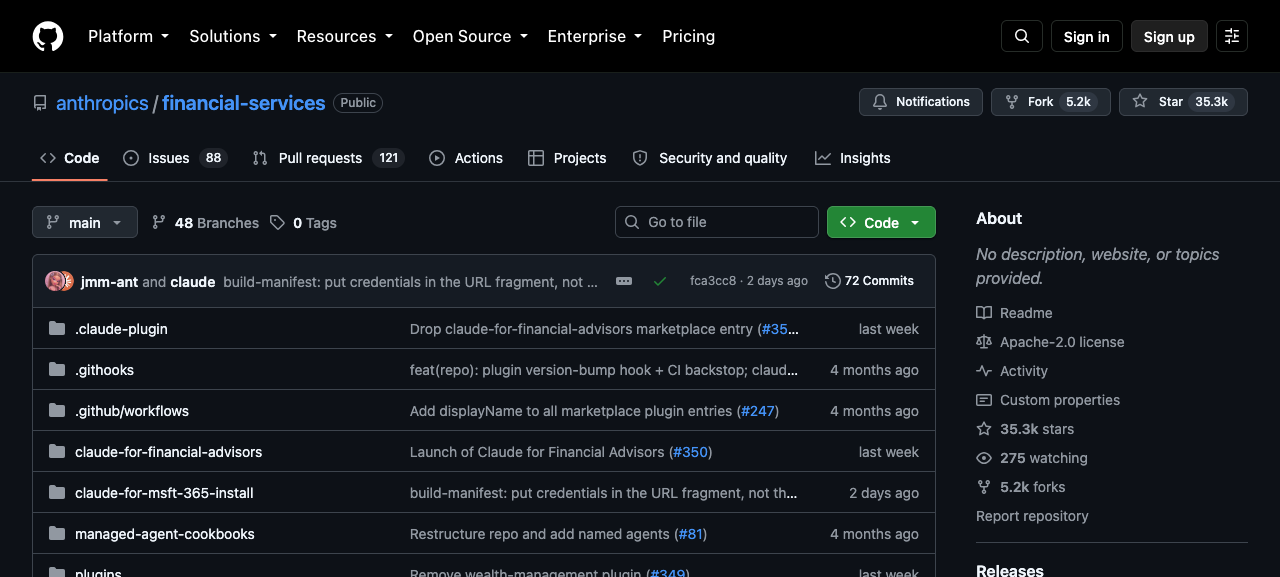Viewport: 1280px width, 577px height.
Task: Click the history clock icon by 72 Commits
Action: point(832,281)
